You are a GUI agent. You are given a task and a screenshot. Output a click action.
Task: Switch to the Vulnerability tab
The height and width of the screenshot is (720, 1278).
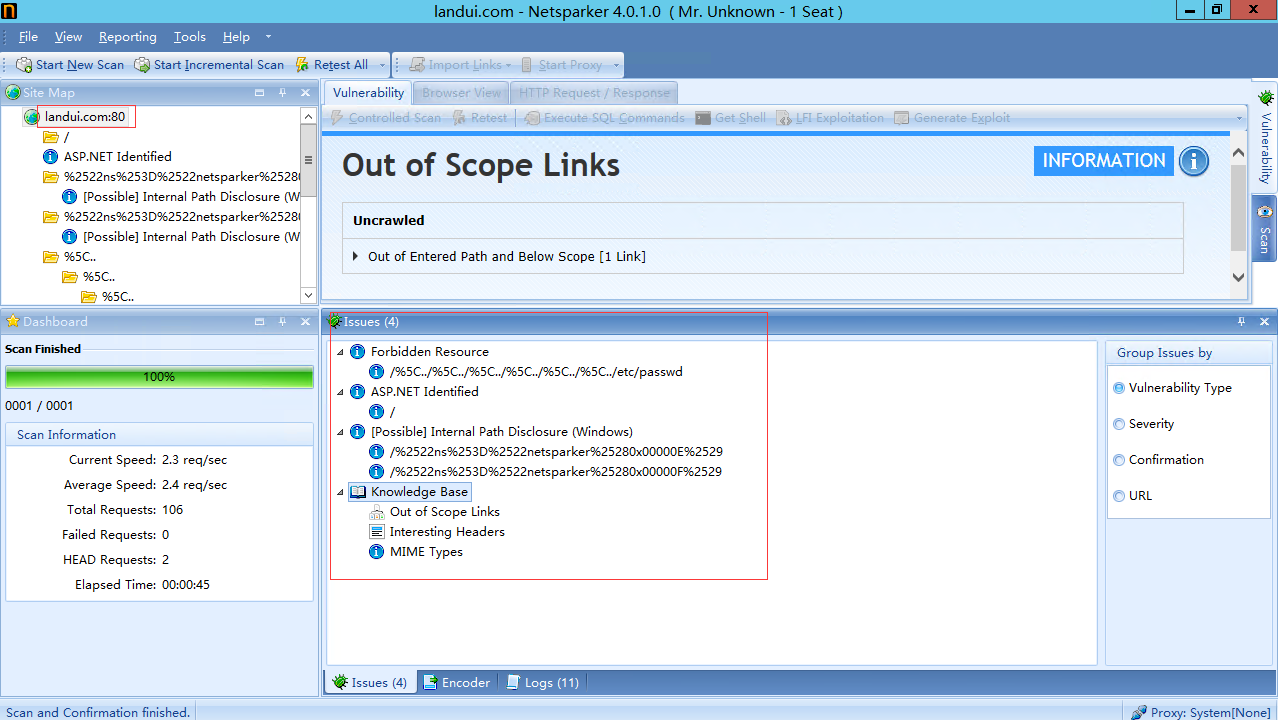pyautogui.click(x=368, y=93)
